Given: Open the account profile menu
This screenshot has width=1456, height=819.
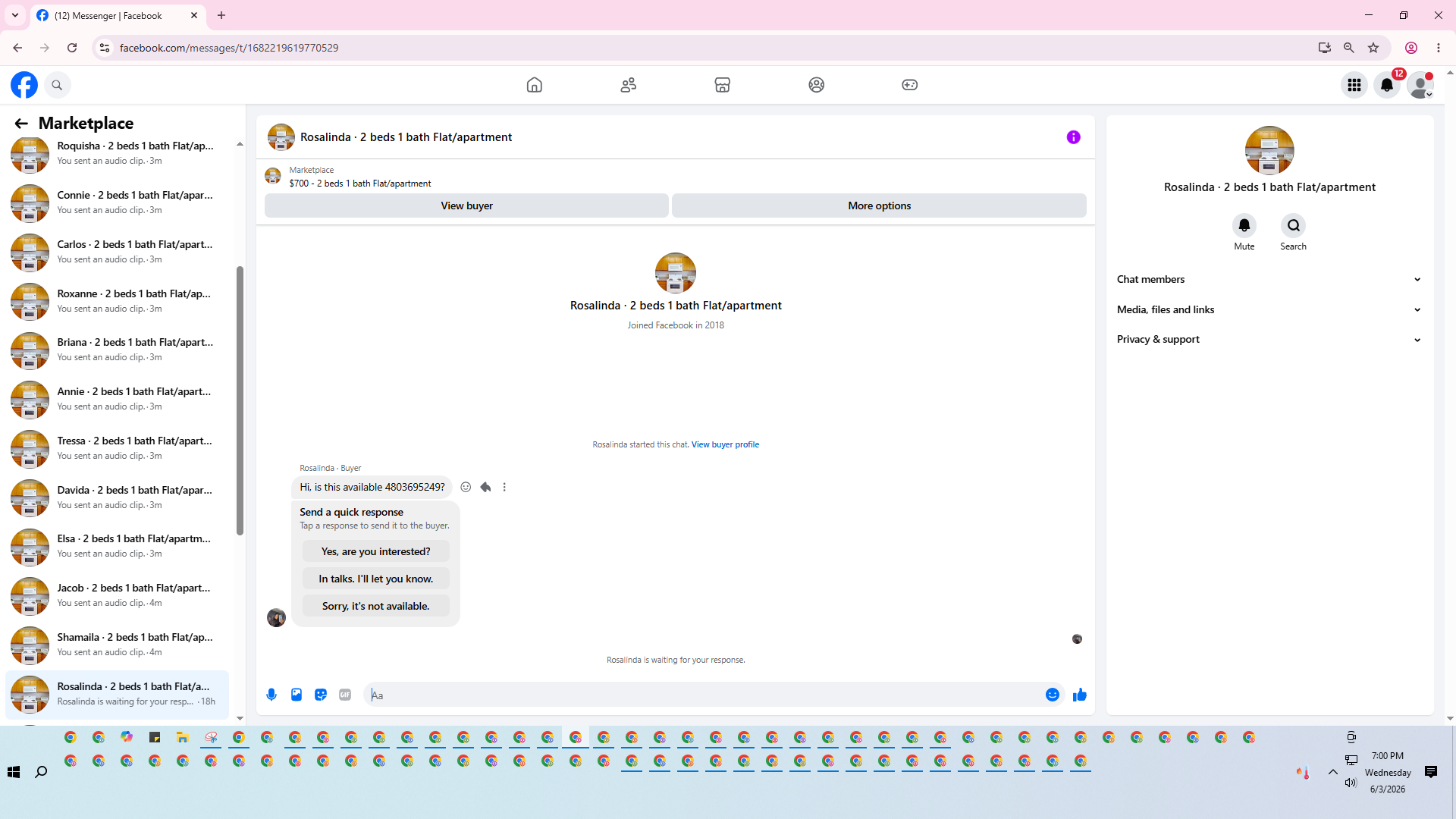Looking at the screenshot, I should click(x=1420, y=85).
